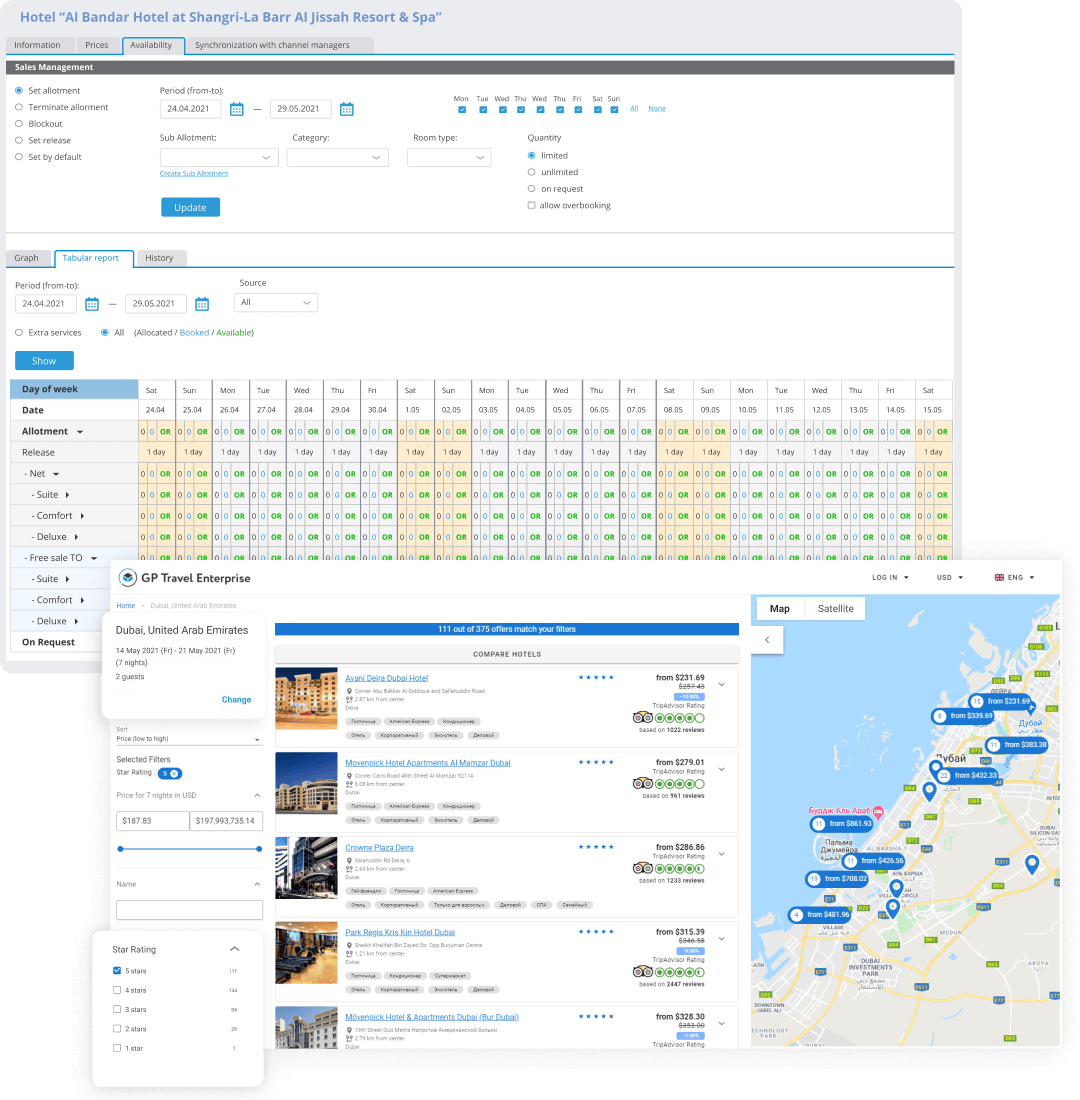Open the Source dropdown set to All
Image resolution: width=1080 pixels, height=1100 pixels.
(276, 302)
